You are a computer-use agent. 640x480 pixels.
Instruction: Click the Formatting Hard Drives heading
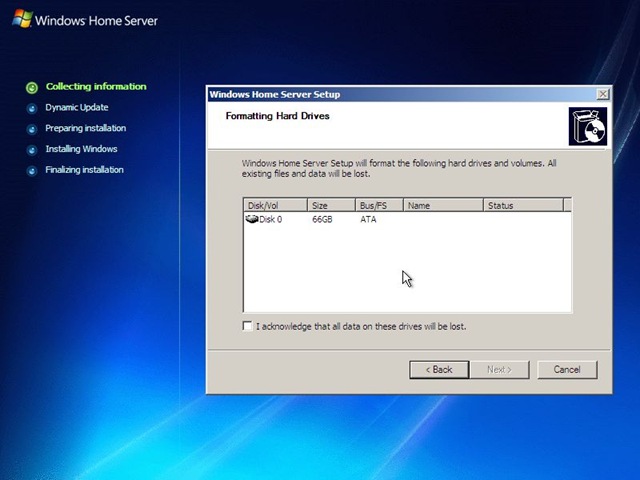pyautogui.click(x=278, y=116)
